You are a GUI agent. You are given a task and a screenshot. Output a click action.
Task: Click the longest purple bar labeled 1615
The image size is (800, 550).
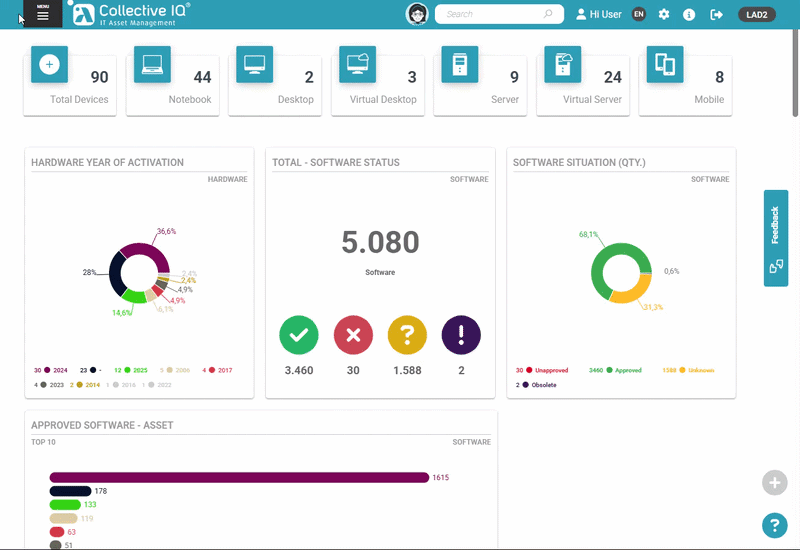click(x=238, y=478)
